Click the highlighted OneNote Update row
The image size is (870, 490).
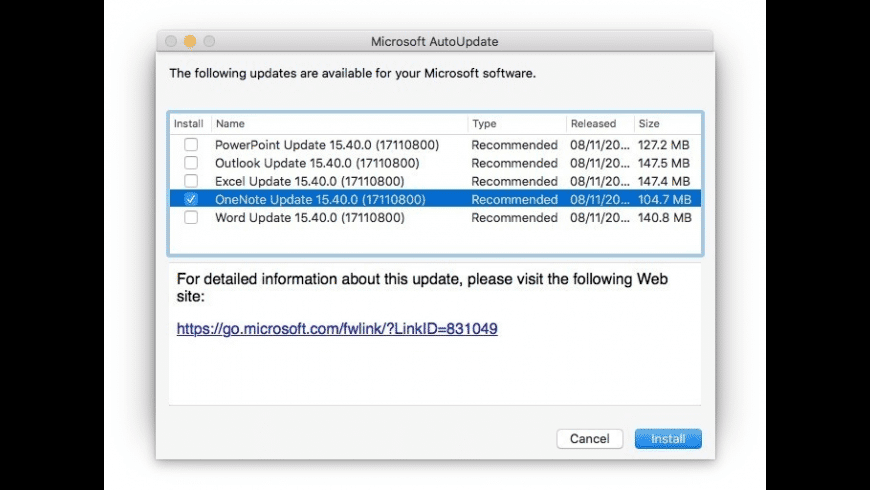click(320, 200)
